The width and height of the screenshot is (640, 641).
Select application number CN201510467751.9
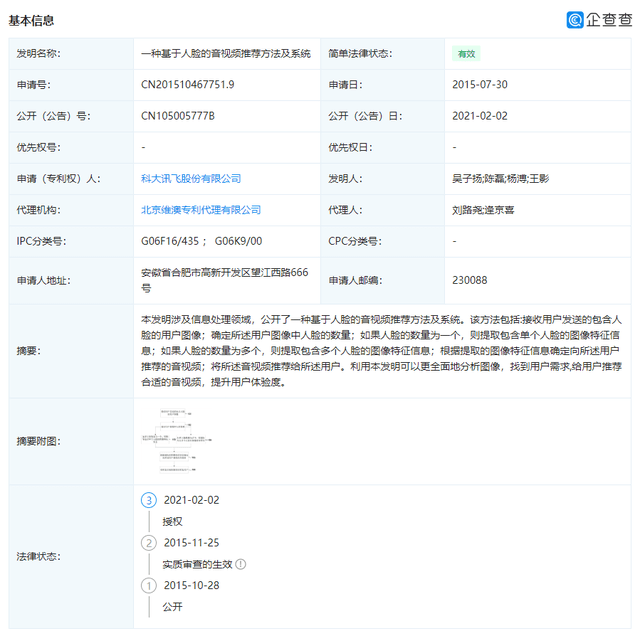click(188, 85)
